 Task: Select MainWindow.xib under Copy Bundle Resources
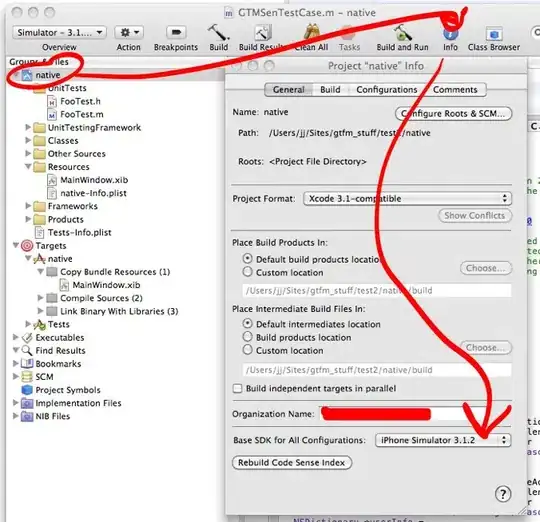(106, 285)
